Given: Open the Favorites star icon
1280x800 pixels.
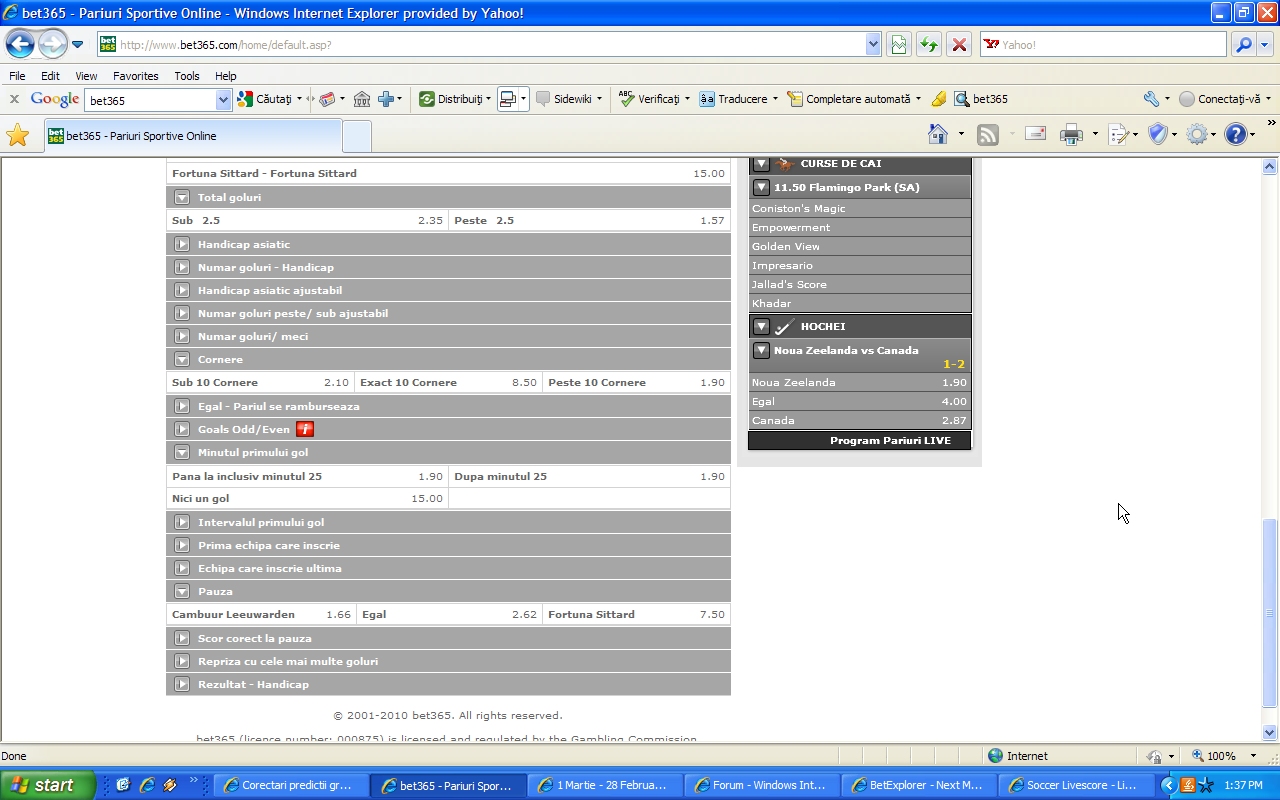Looking at the screenshot, I should 17,135.
